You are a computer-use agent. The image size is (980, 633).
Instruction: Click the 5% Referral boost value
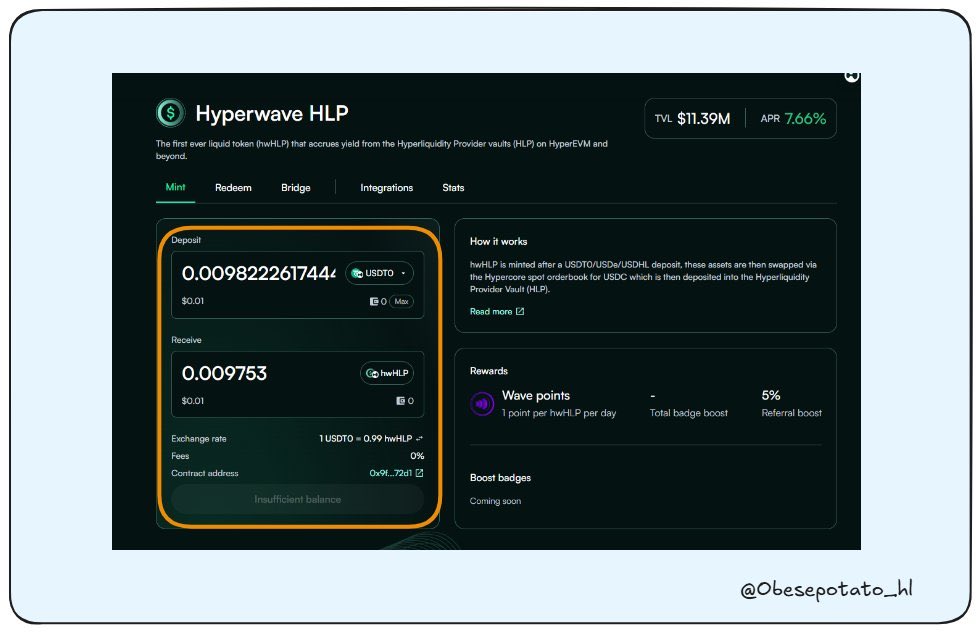771,395
